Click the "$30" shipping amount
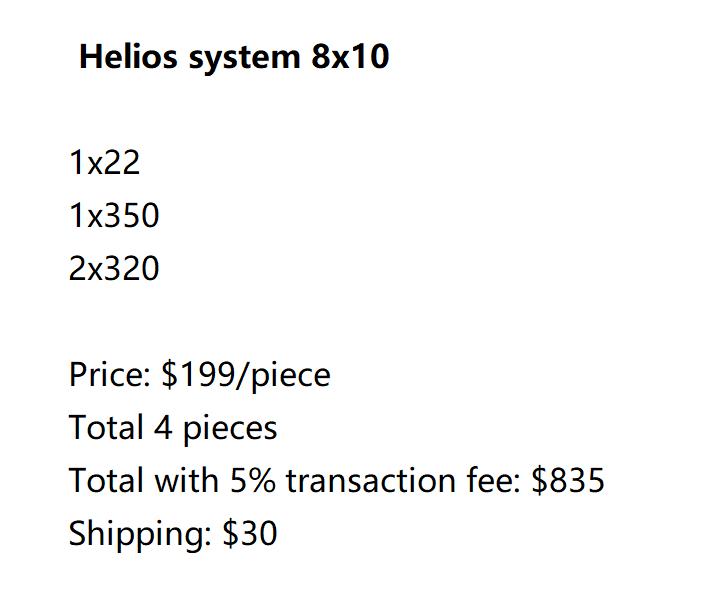 pyautogui.click(x=249, y=534)
